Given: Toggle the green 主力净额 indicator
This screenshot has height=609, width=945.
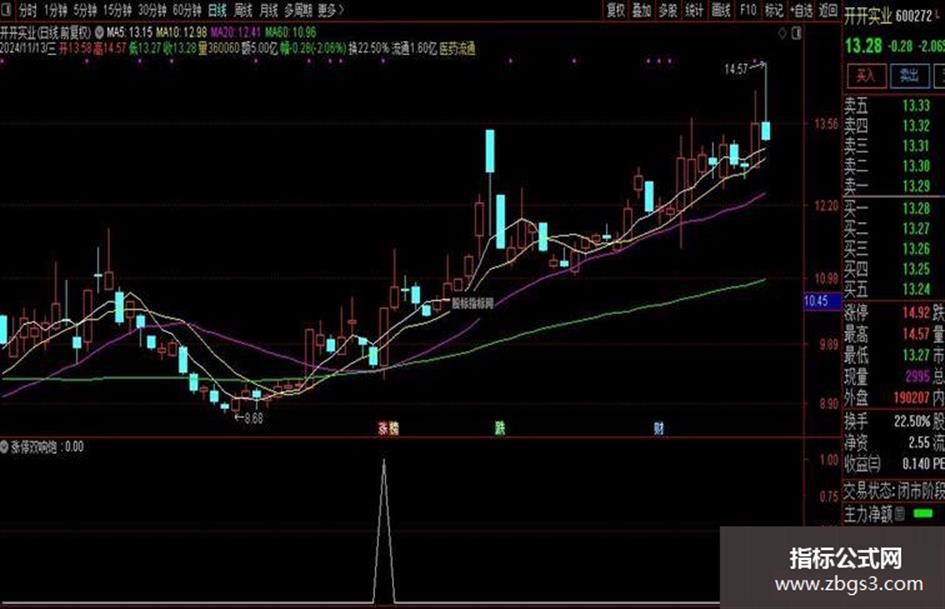Looking at the screenshot, I should click(x=924, y=514).
